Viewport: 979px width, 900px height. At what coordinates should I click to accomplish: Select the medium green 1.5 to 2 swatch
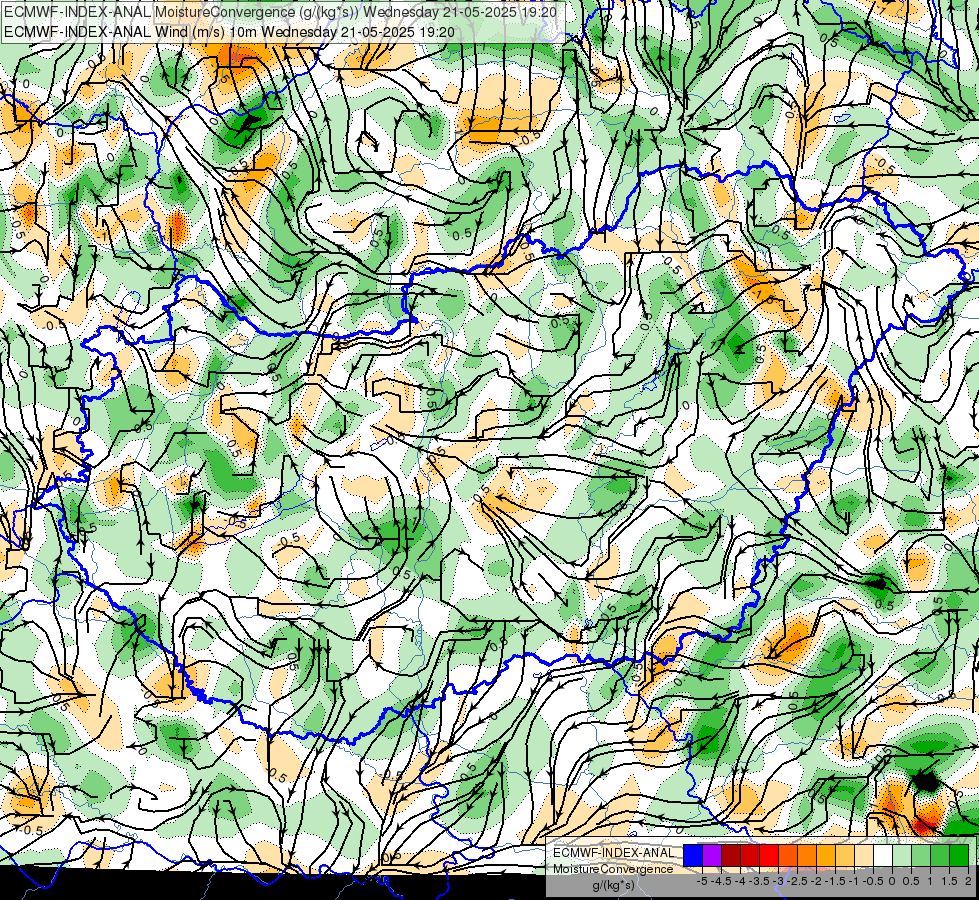(x=940, y=856)
